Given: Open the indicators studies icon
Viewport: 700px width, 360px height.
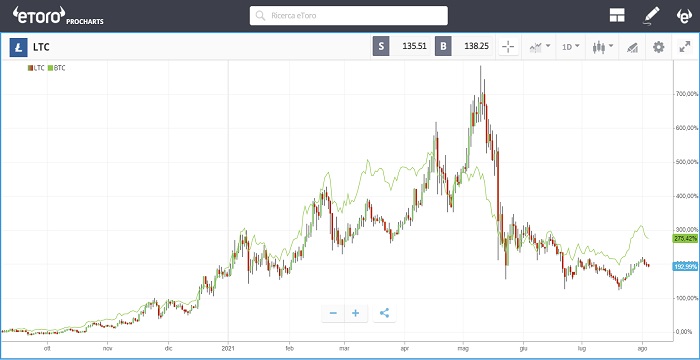Looking at the screenshot, I should (632, 47).
